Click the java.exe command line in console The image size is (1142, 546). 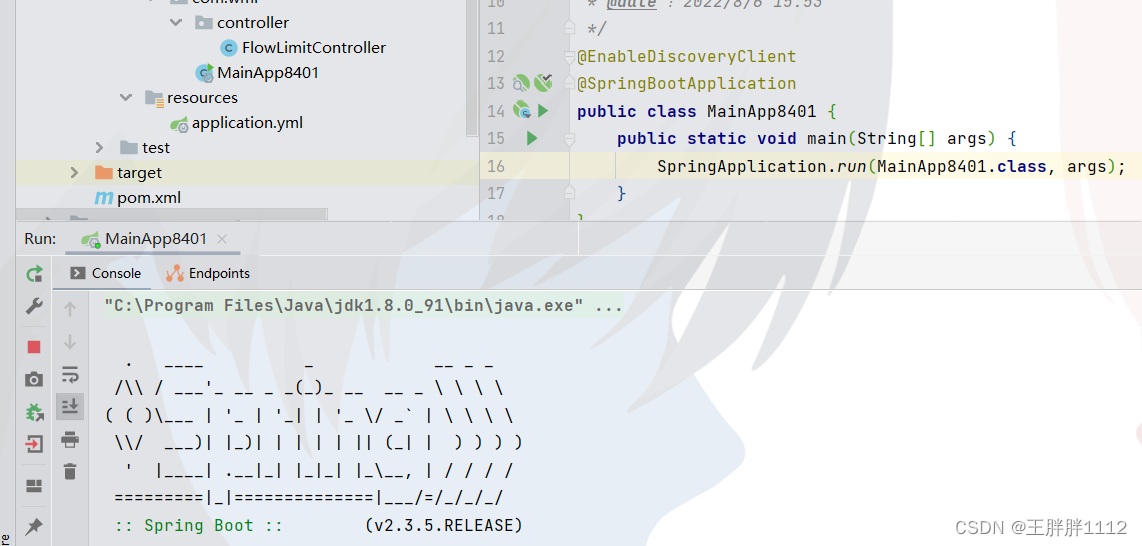363,306
